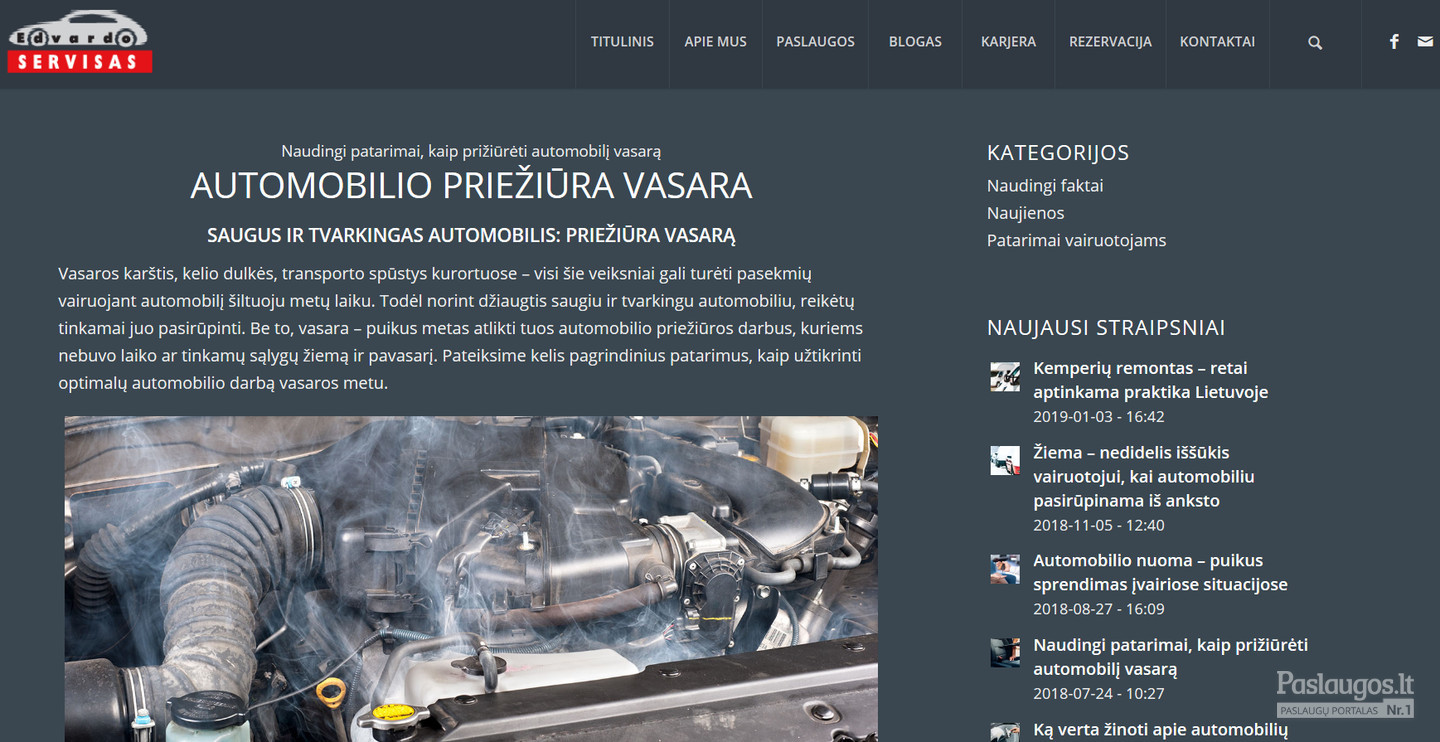Click the date 2018-11-05 - 12:40
The width and height of the screenshot is (1440, 742).
1099,525
